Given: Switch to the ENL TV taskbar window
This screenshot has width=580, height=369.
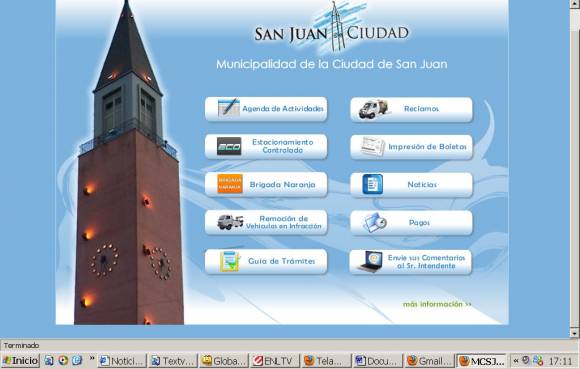Looking at the screenshot, I should click(x=275, y=361).
